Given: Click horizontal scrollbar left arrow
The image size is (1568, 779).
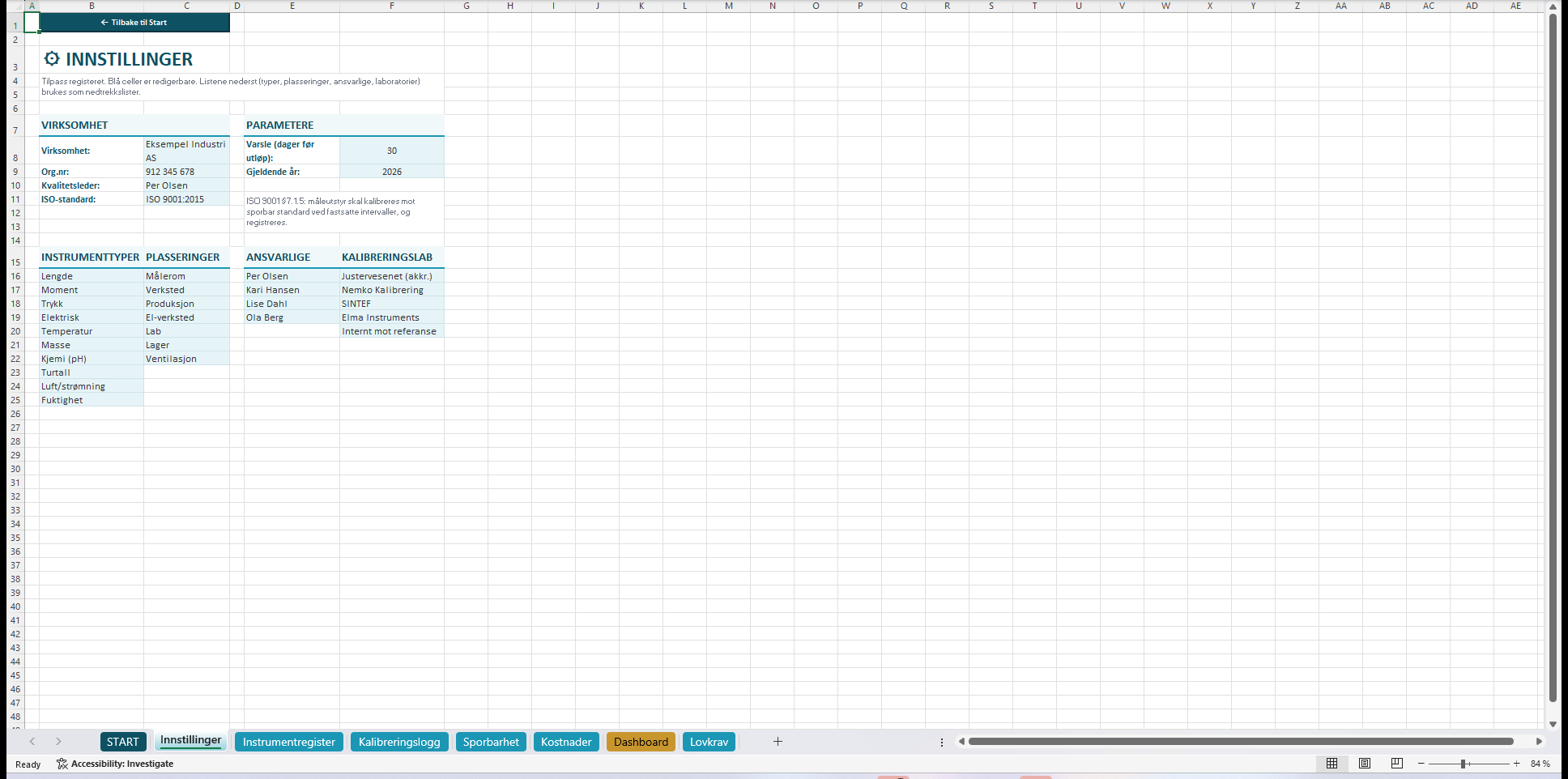Looking at the screenshot, I should click(x=961, y=742).
